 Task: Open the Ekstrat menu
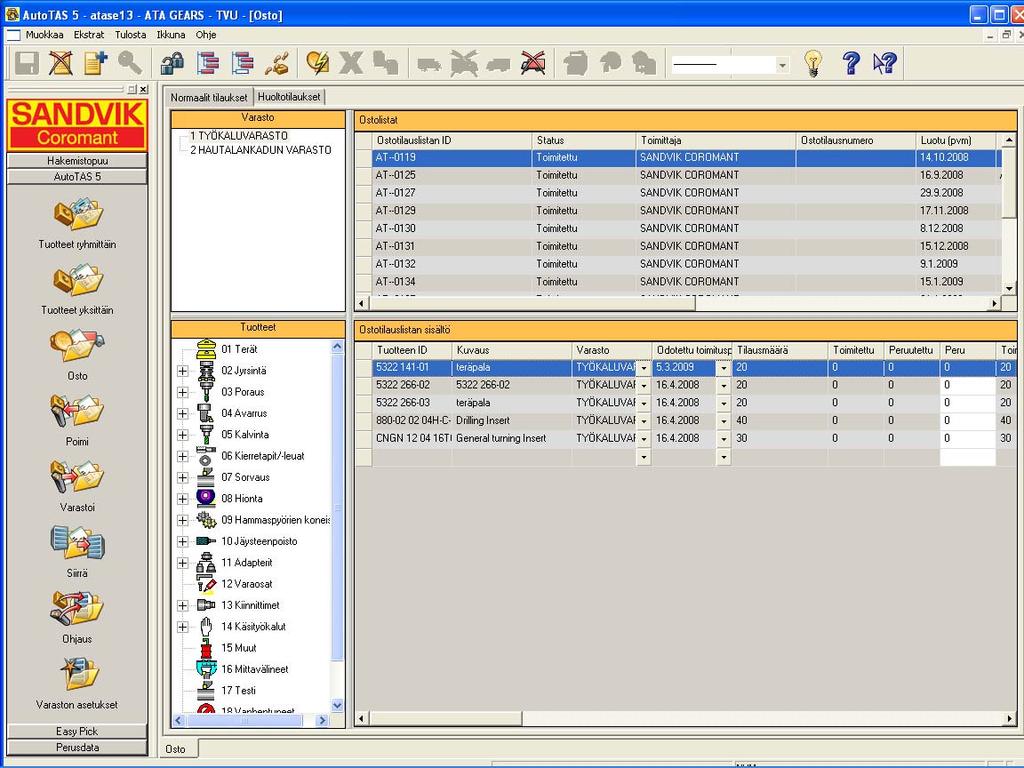click(89, 35)
